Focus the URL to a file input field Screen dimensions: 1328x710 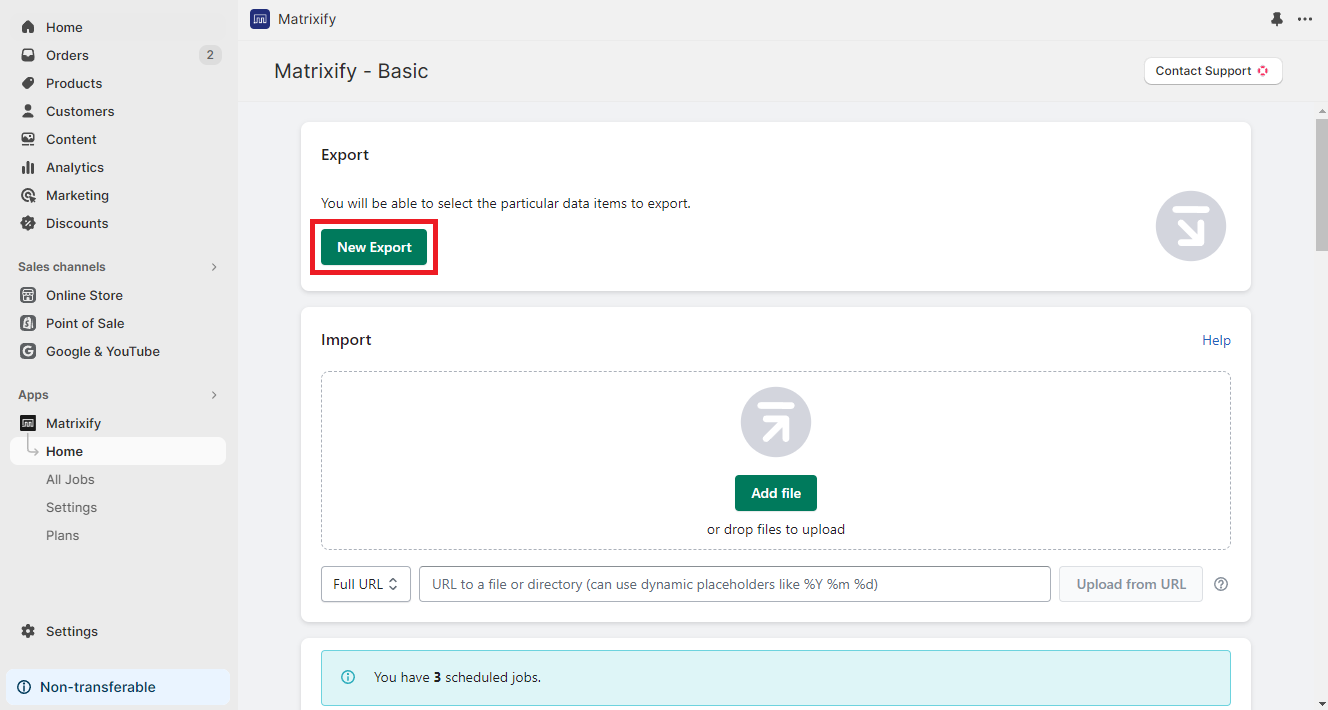pyautogui.click(x=735, y=584)
